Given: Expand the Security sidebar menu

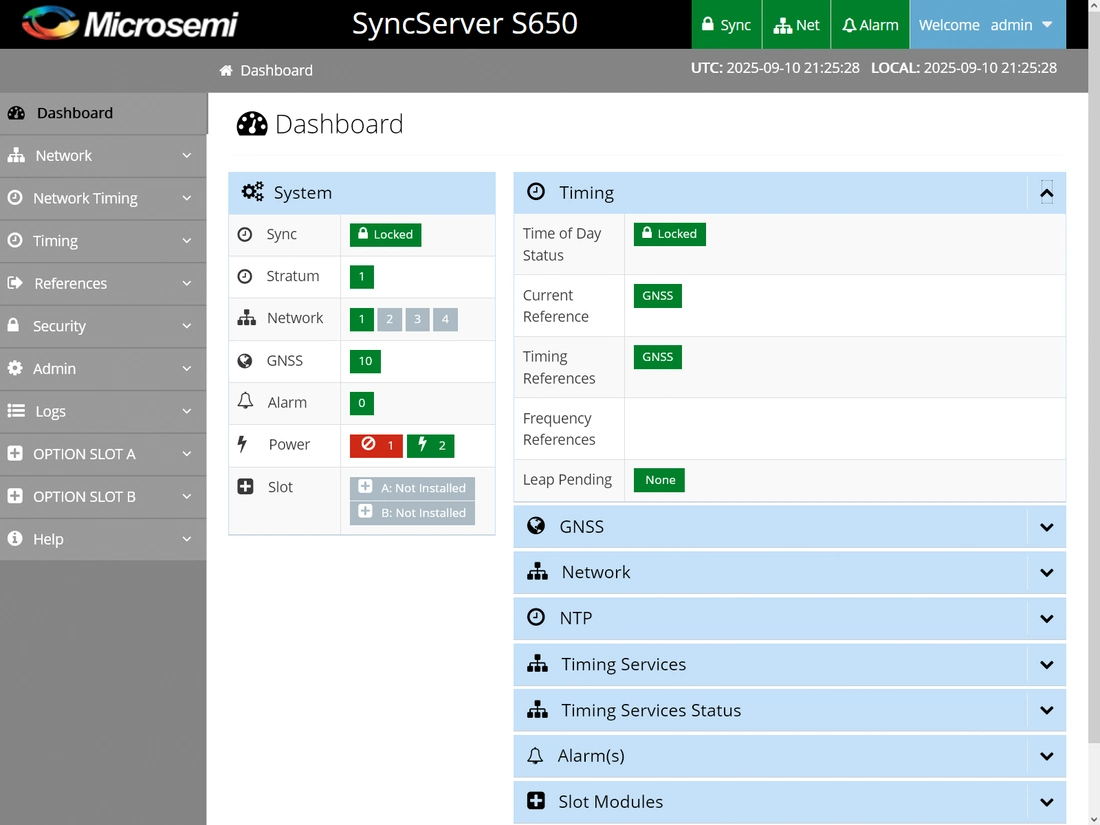Looking at the screenshot, I should pyautogui.click(x=103, y=326).
